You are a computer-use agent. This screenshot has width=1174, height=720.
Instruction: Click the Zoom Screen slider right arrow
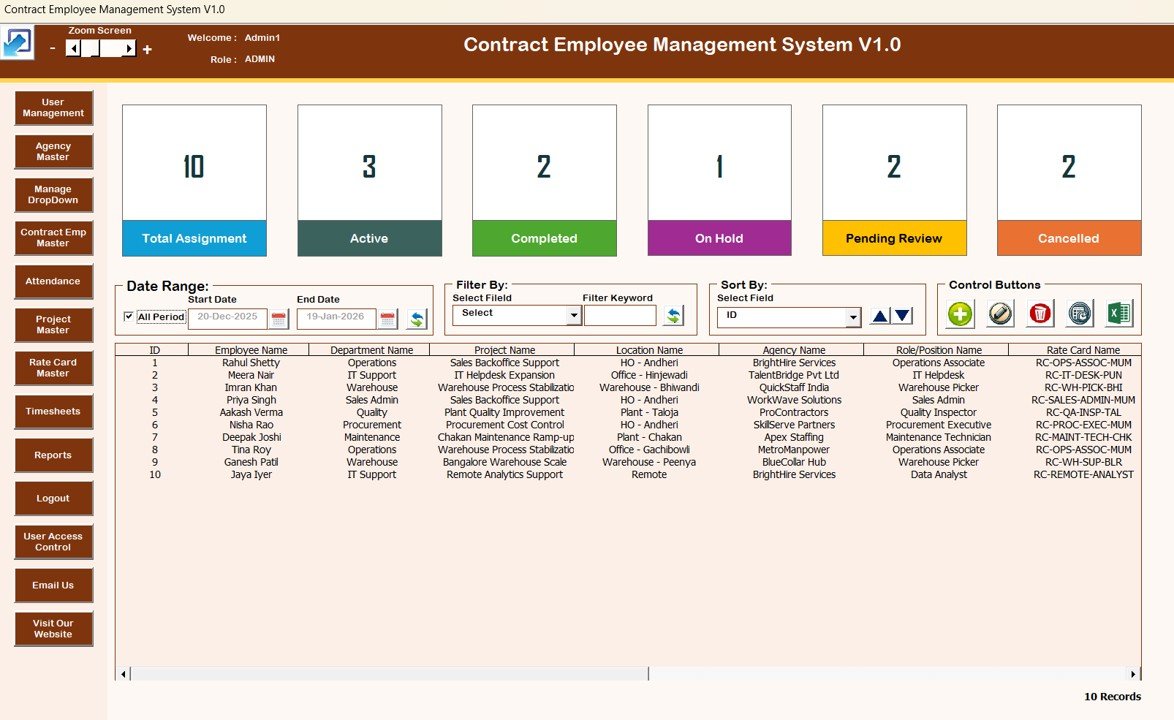pos(129,48)
